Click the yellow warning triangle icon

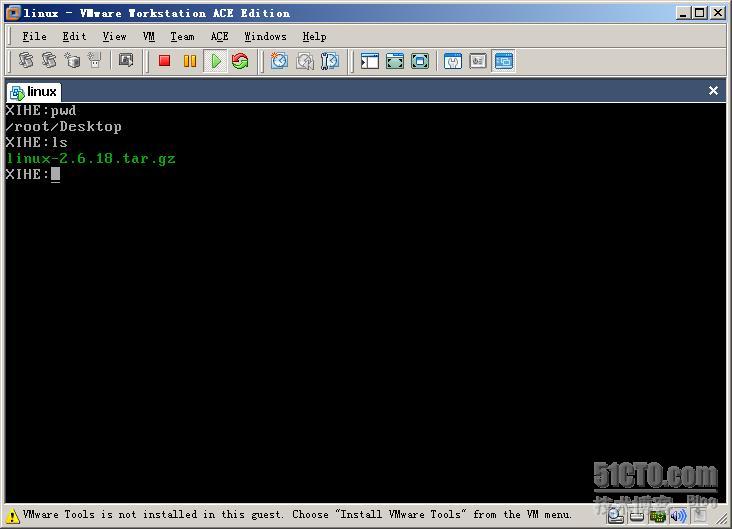[x=13, y=515]
